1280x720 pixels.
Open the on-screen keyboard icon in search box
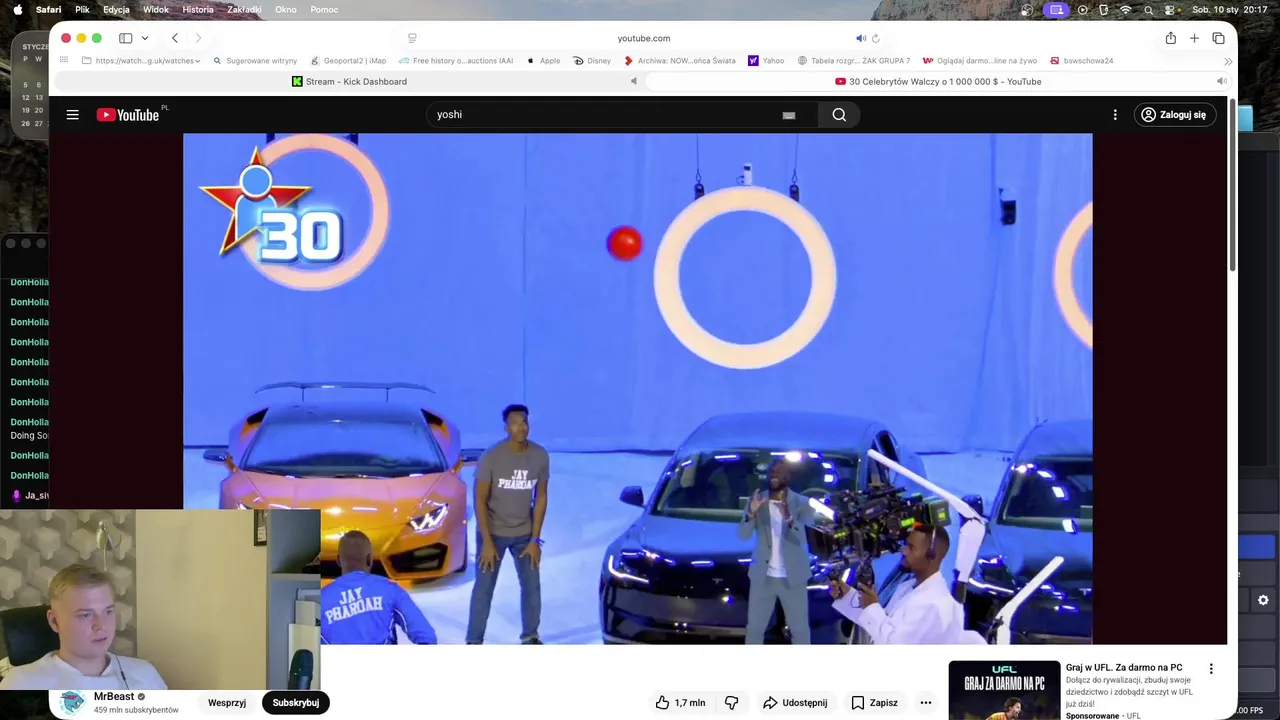pyautogui.click(x=789, y=115)
